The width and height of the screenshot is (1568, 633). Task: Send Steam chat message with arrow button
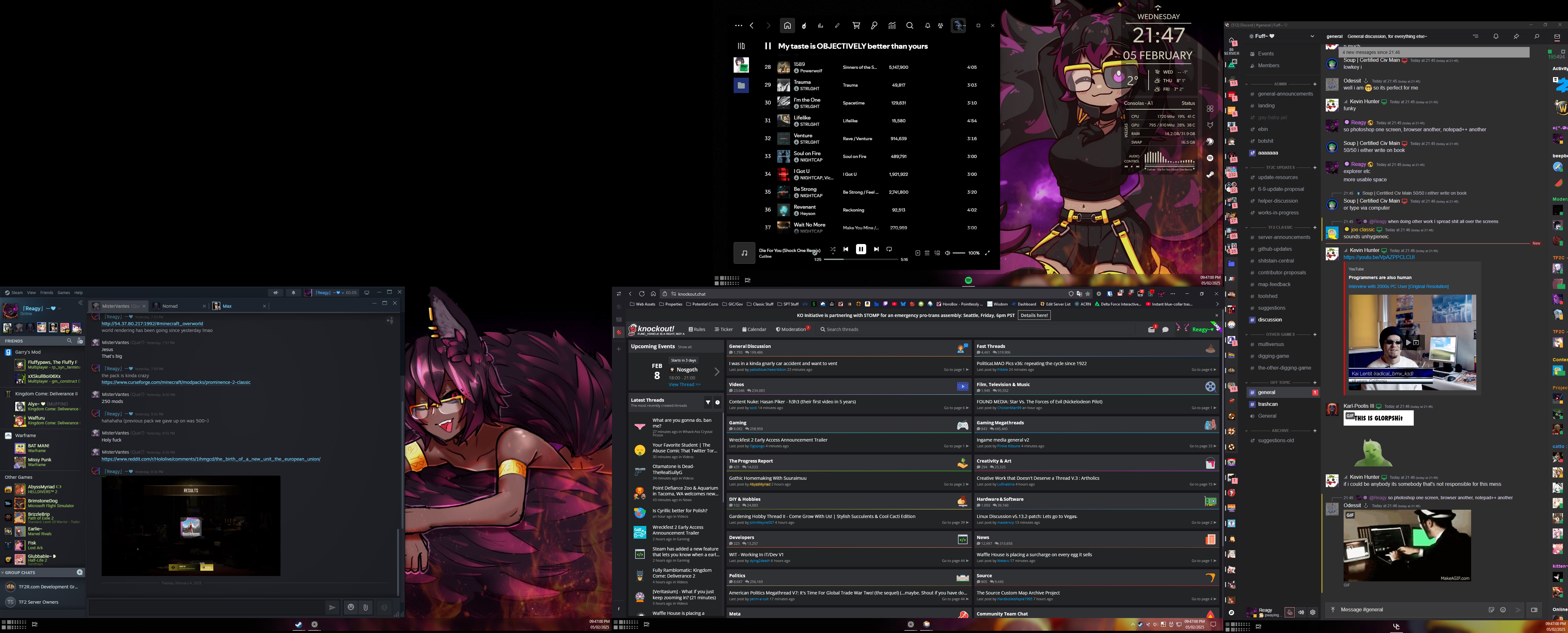332,607
